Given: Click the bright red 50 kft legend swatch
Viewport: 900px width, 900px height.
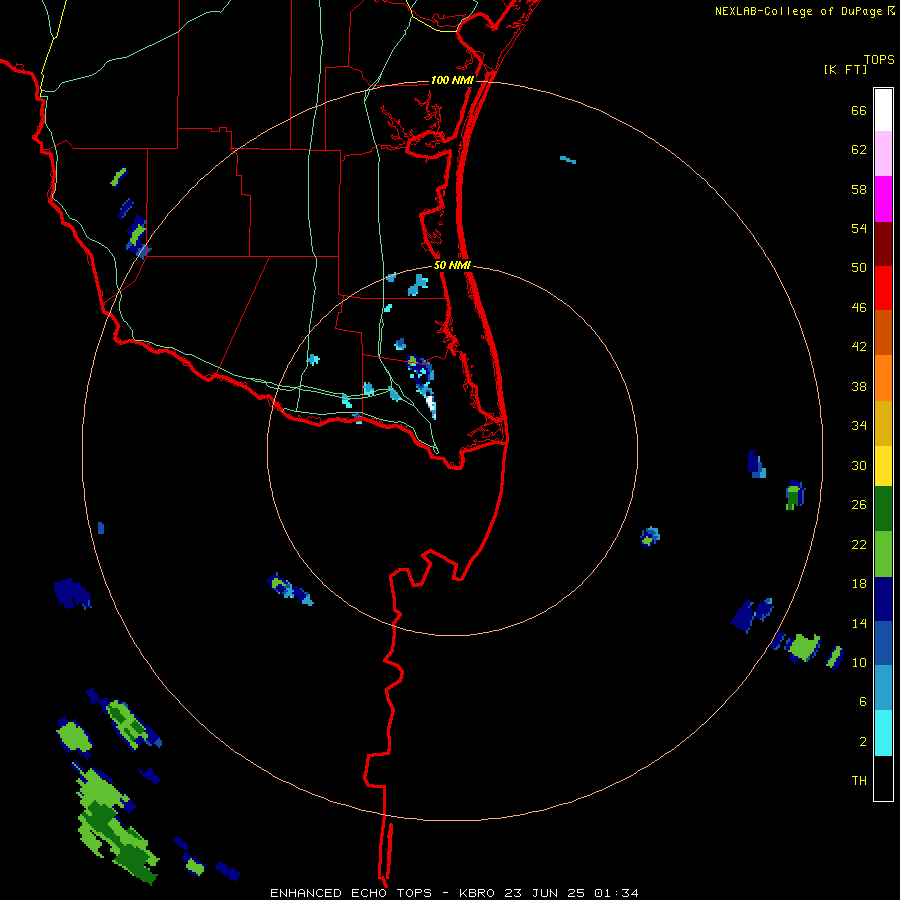Looking at the screenshot, I should [x=883, y=288].
